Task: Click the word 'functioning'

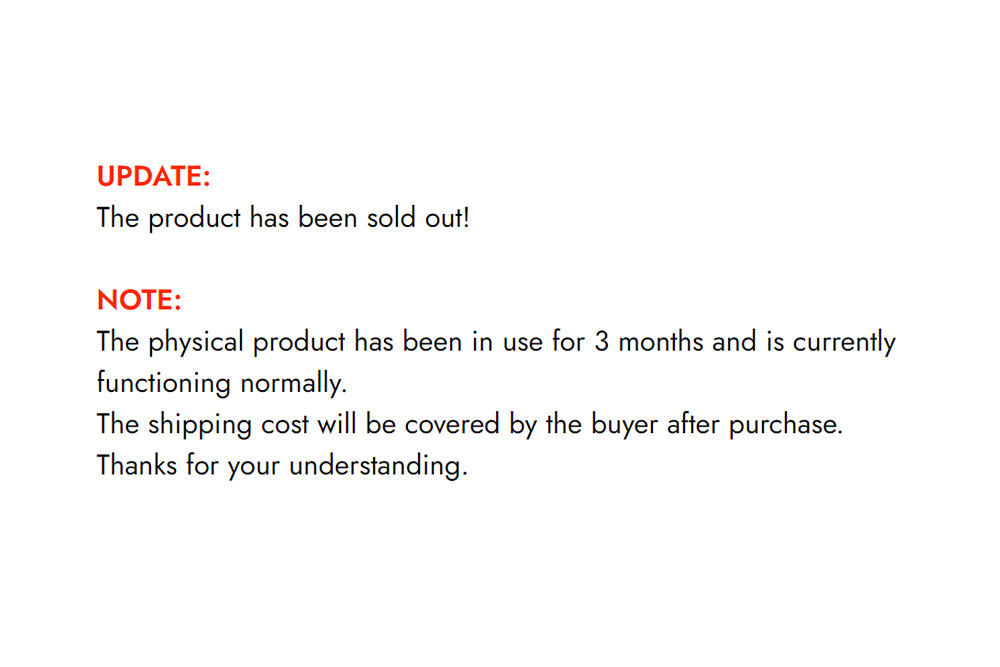Action: 163,384
